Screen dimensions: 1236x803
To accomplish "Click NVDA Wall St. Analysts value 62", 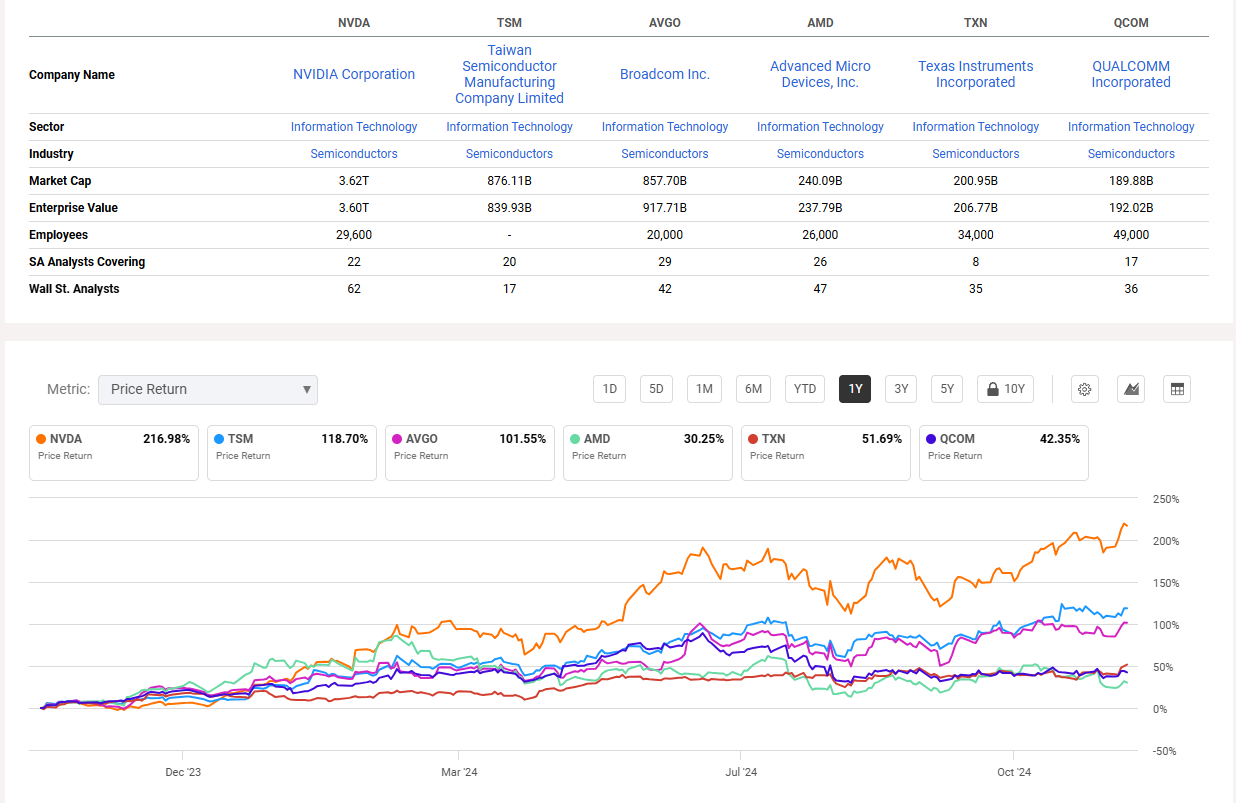I will coord(354,289).
